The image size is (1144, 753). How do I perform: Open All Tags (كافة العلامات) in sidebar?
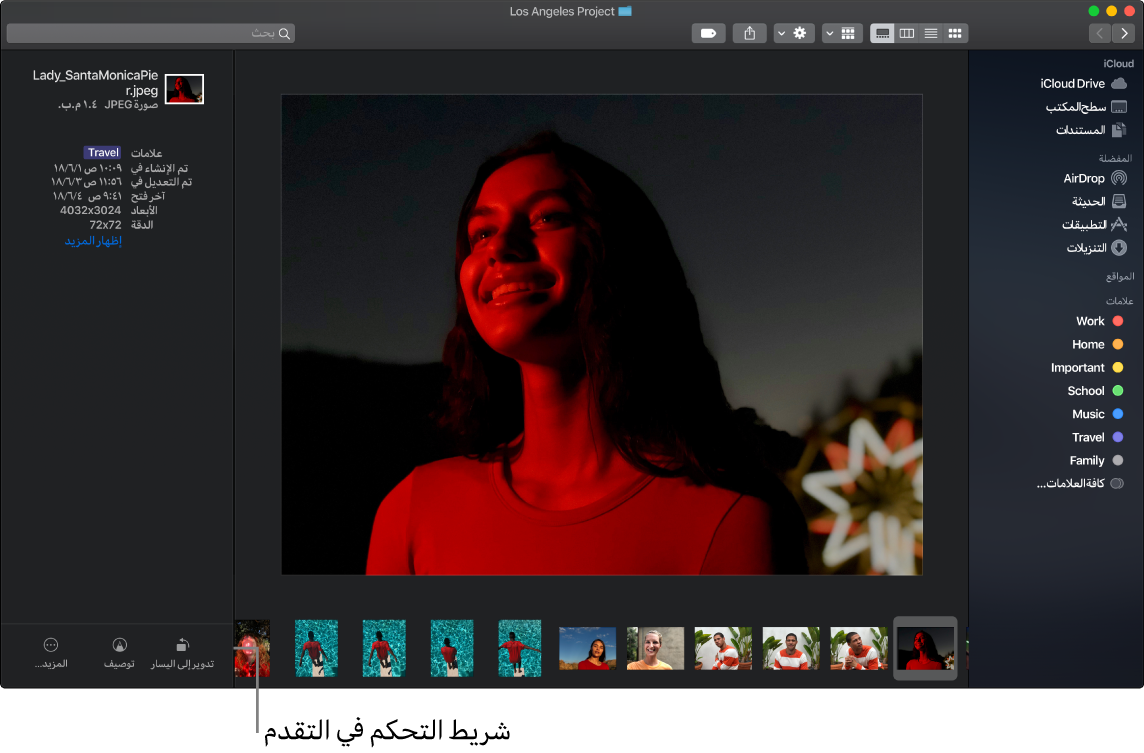(x=1078, y=483)
